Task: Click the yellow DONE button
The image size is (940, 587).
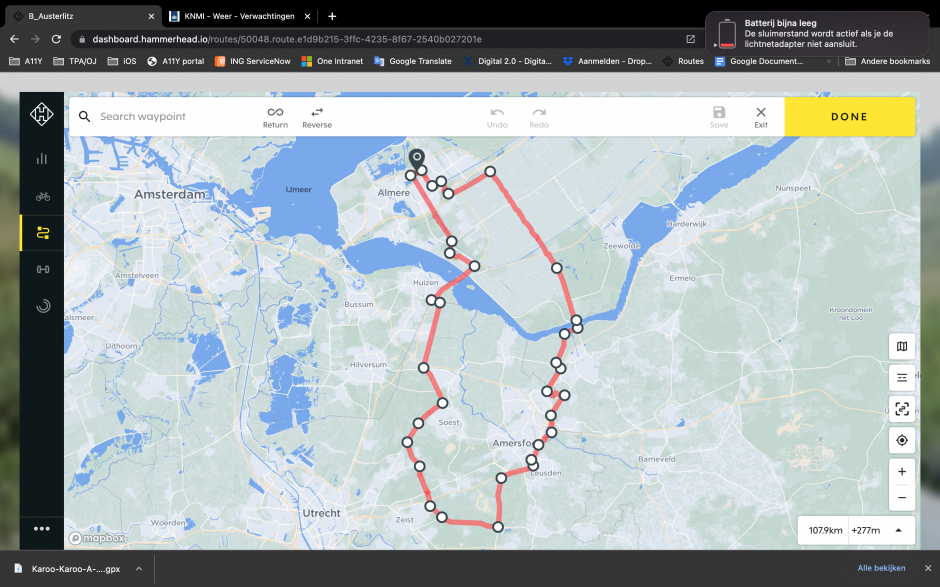Action: coord(849,116)
